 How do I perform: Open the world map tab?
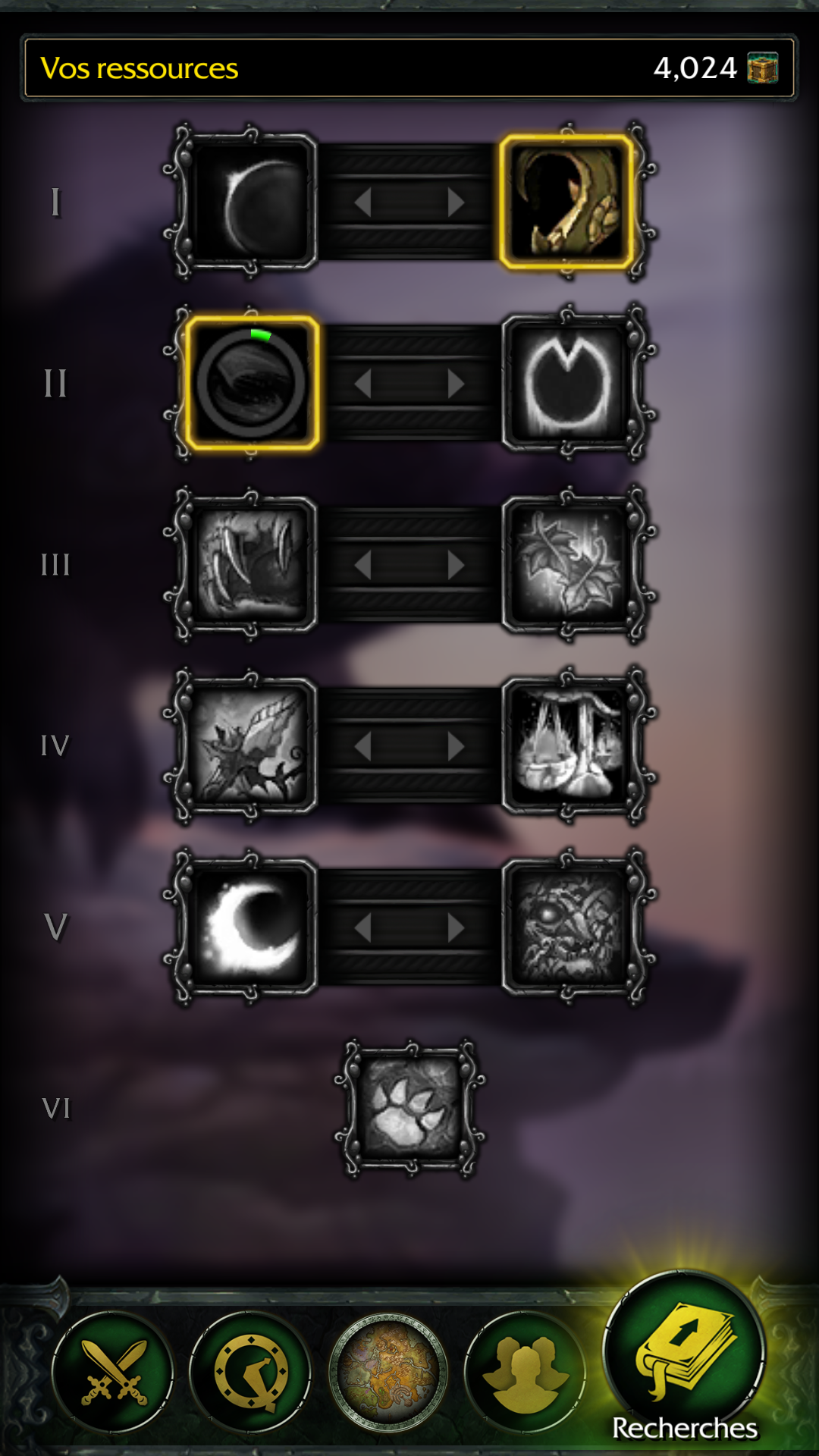coord(388,1372)
